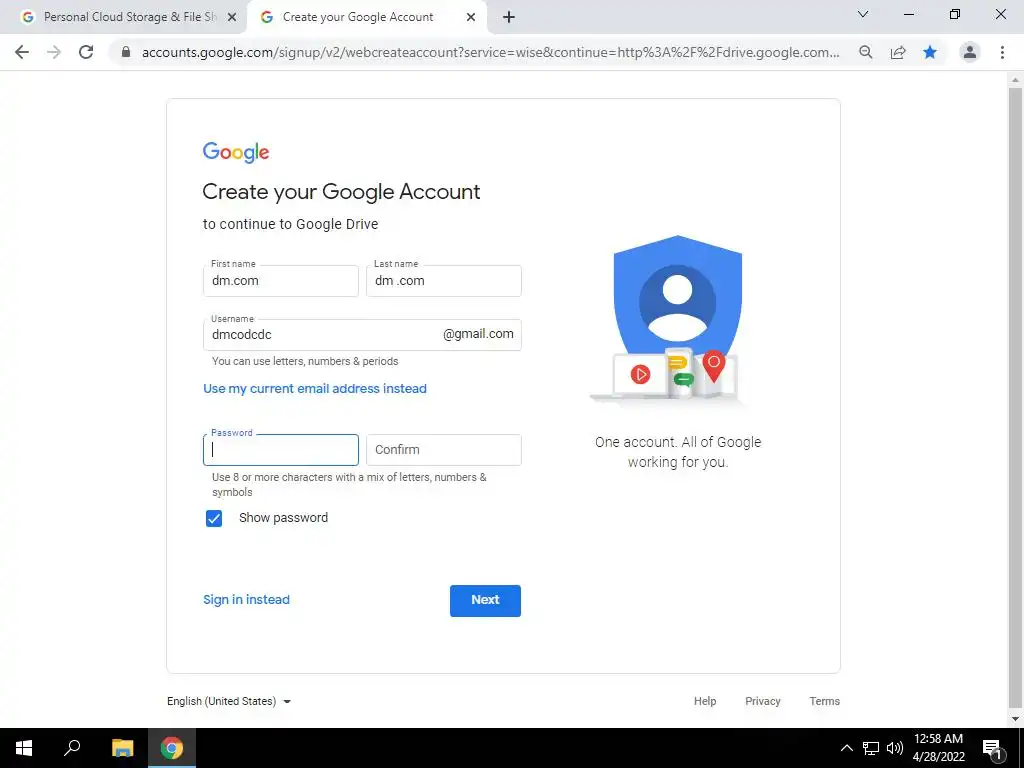Click the Google logo
The image size is (1024, 768).
point(236,152)
